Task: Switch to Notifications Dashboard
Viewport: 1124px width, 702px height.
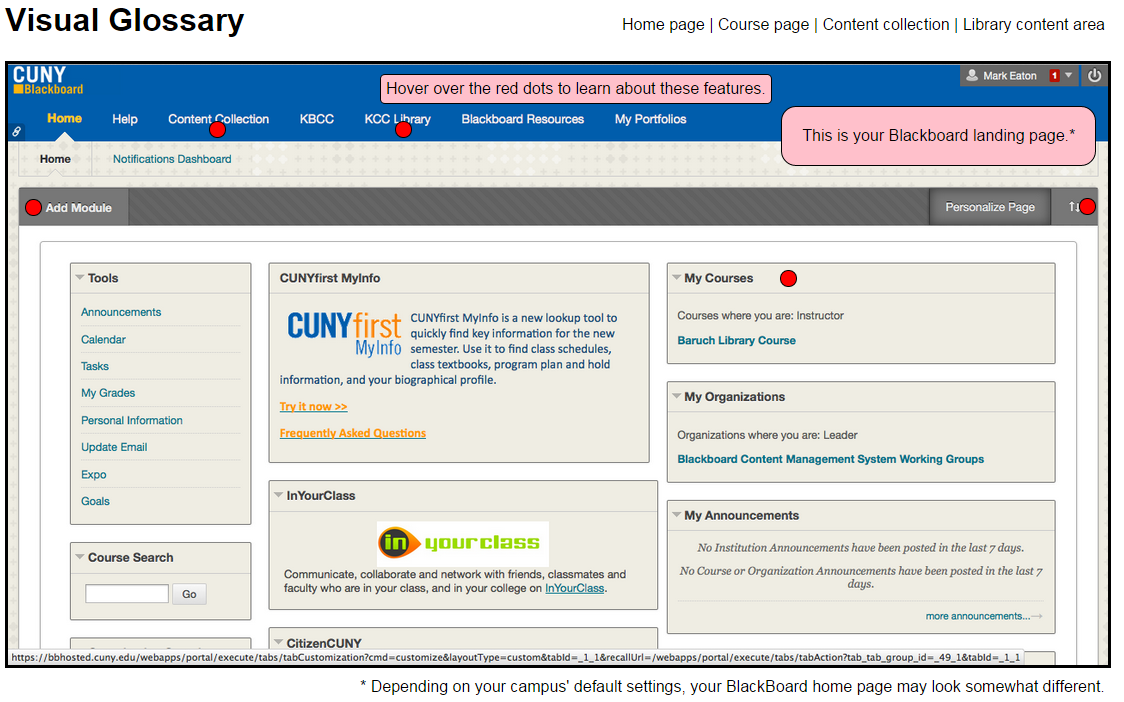Action: click(x=172, y=159)
